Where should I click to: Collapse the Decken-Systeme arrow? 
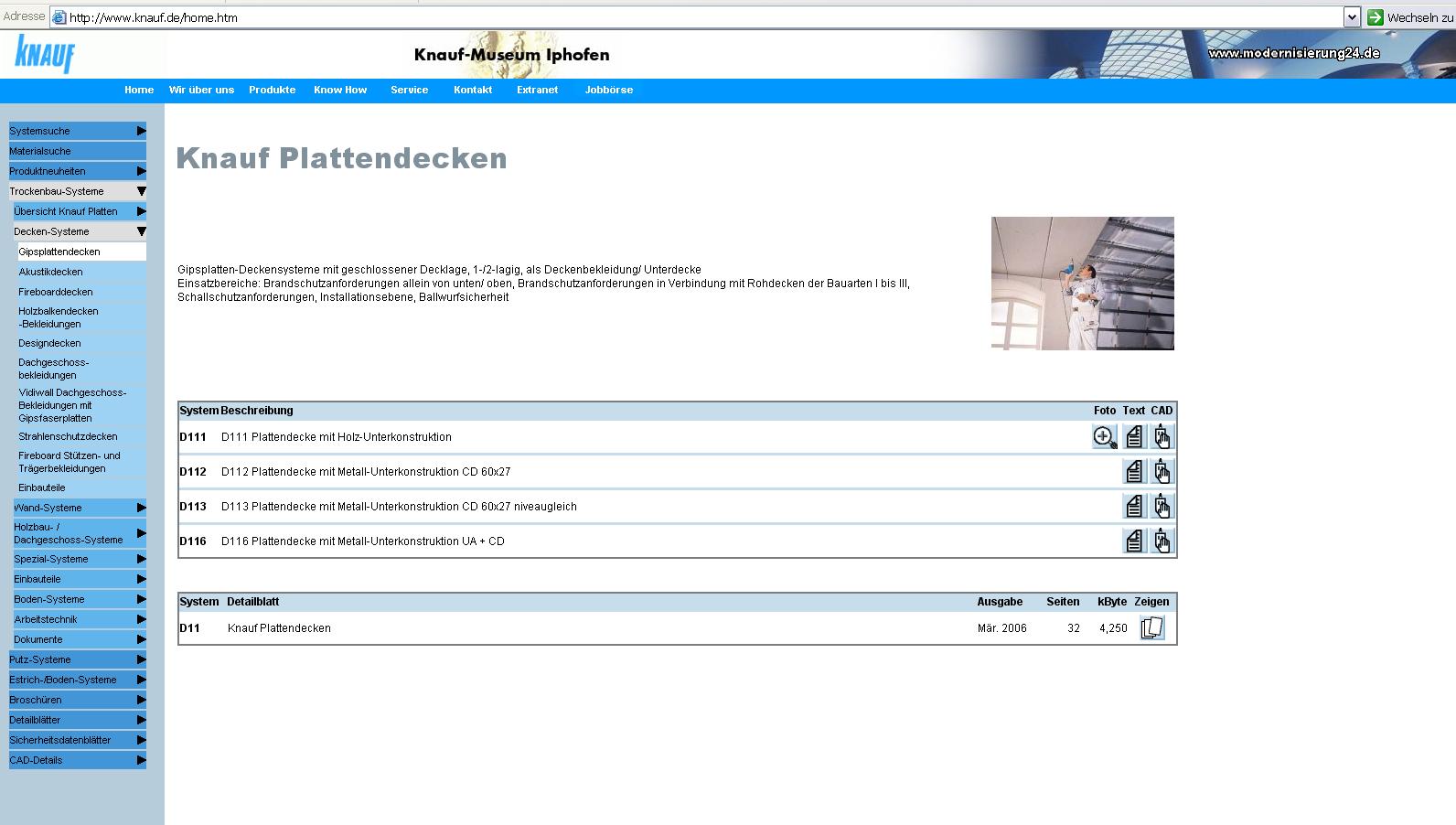141,231
